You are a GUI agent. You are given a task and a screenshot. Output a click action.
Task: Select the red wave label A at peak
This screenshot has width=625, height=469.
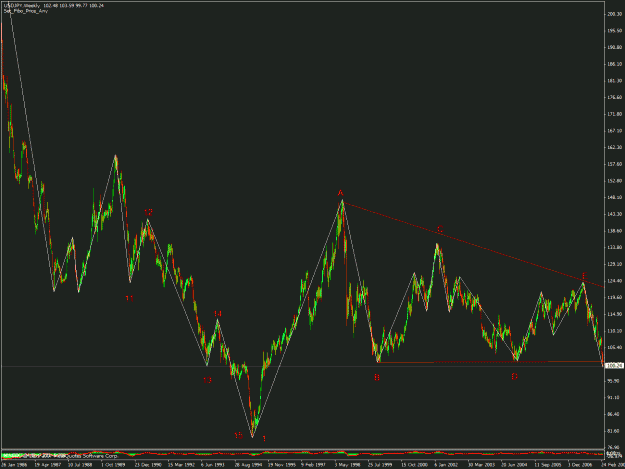click(x=340, y=193)
